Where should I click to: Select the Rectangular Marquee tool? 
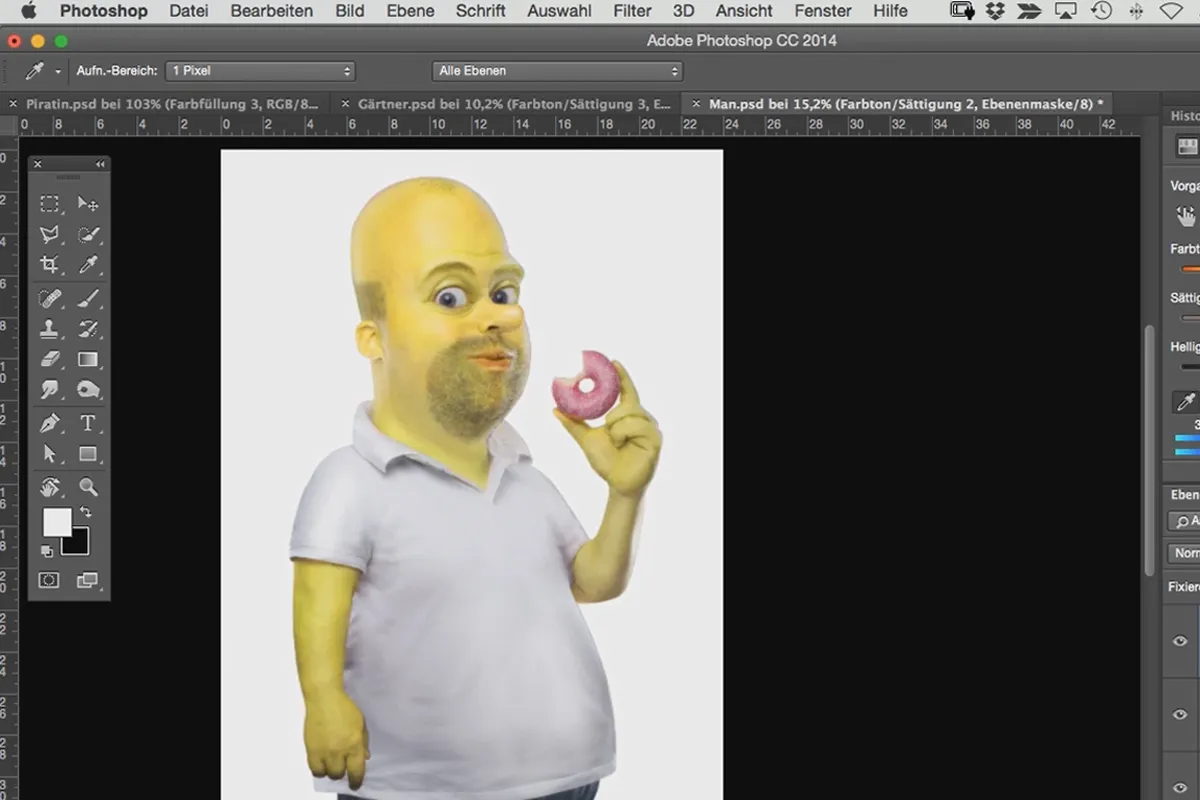click(x=49, y=204)
